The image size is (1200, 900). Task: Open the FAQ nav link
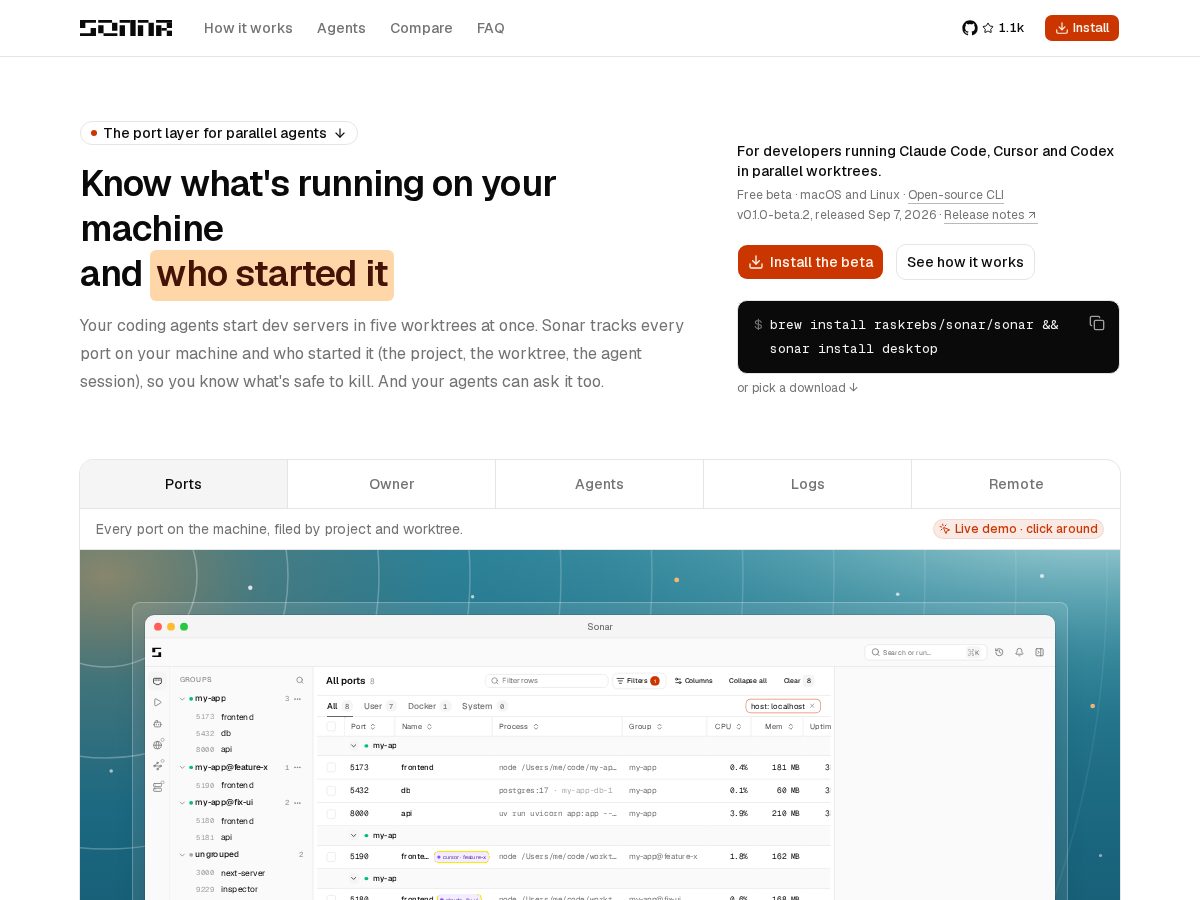coord(491,28)
